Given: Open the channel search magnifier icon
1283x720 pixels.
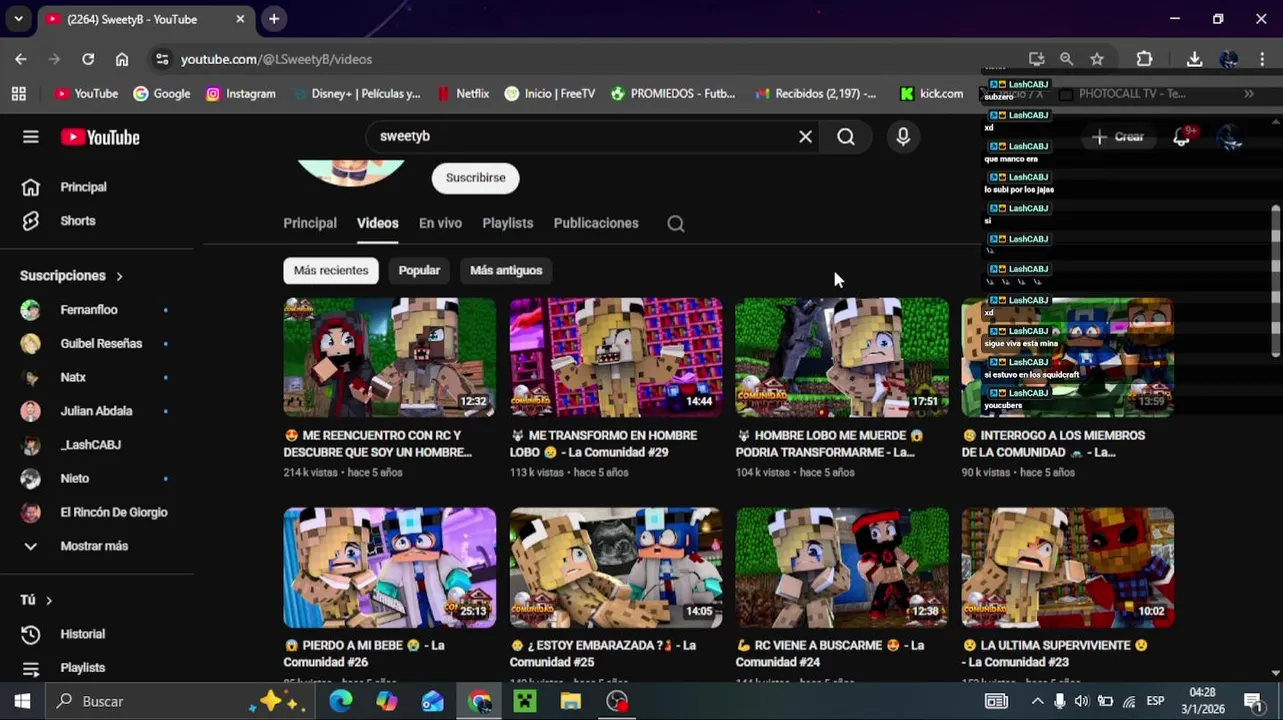Looking at the screenshot, I should (676, 223).
